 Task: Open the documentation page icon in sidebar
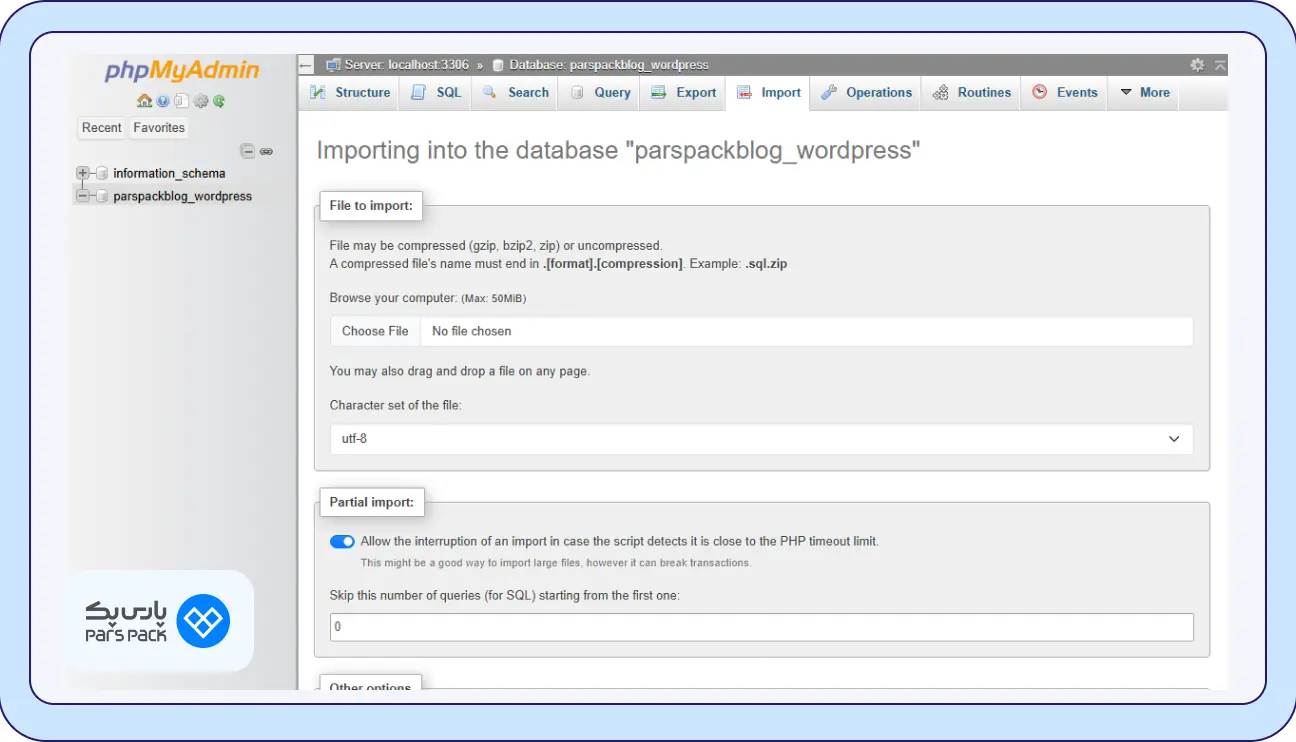point(181,101)
